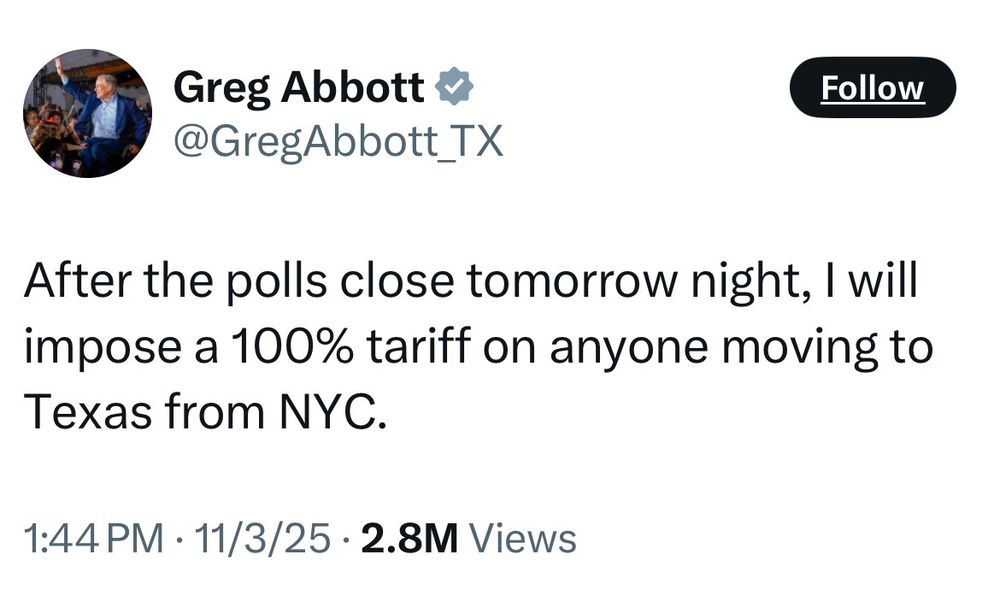The width and height of the screenshot is (1000, 603).
Task: Click the blue verified checkmark badge
Action: coord(453,87)
